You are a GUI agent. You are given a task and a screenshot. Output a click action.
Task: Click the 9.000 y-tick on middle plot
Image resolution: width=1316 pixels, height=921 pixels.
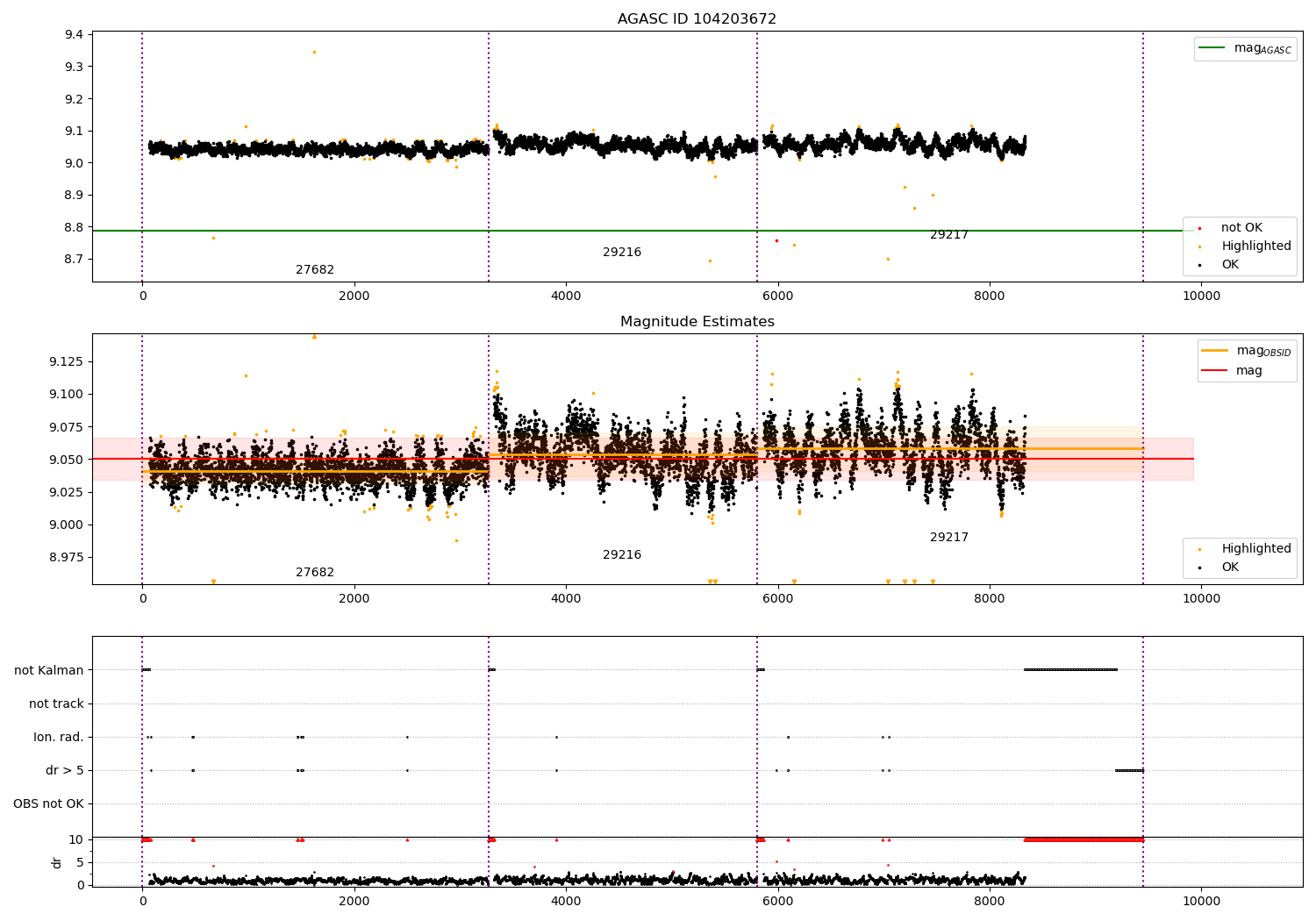67,525
